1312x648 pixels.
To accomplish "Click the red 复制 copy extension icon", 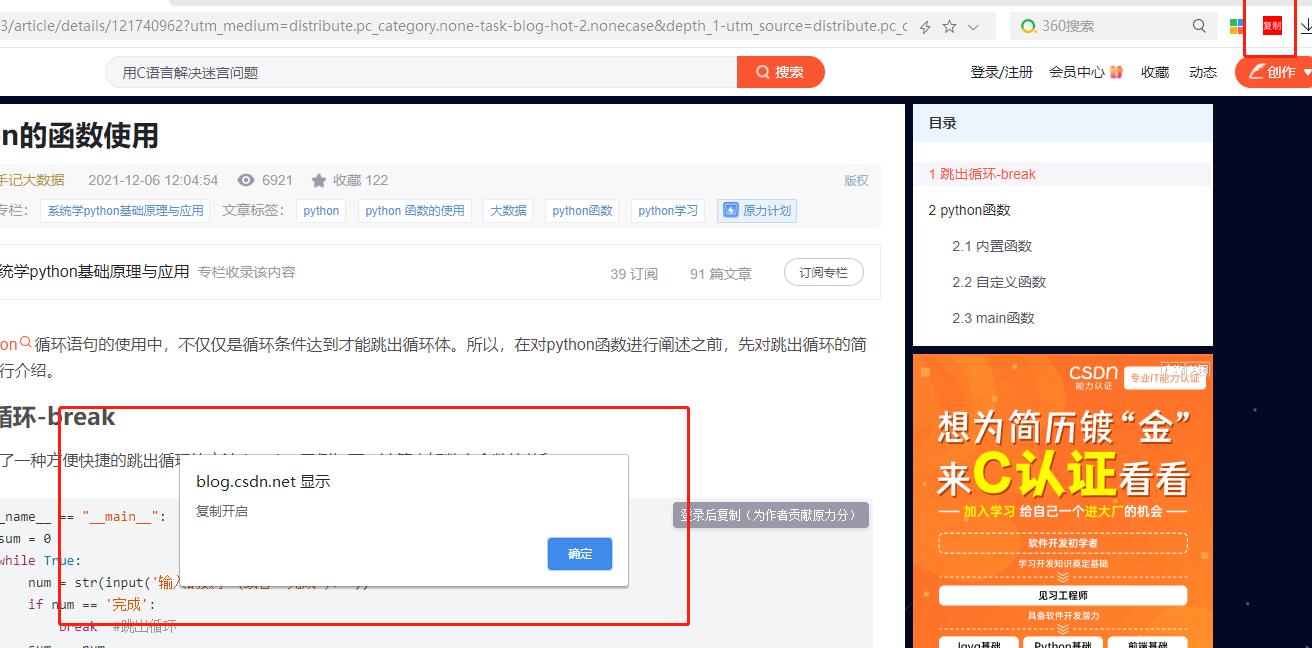I will coord(1269,25).
